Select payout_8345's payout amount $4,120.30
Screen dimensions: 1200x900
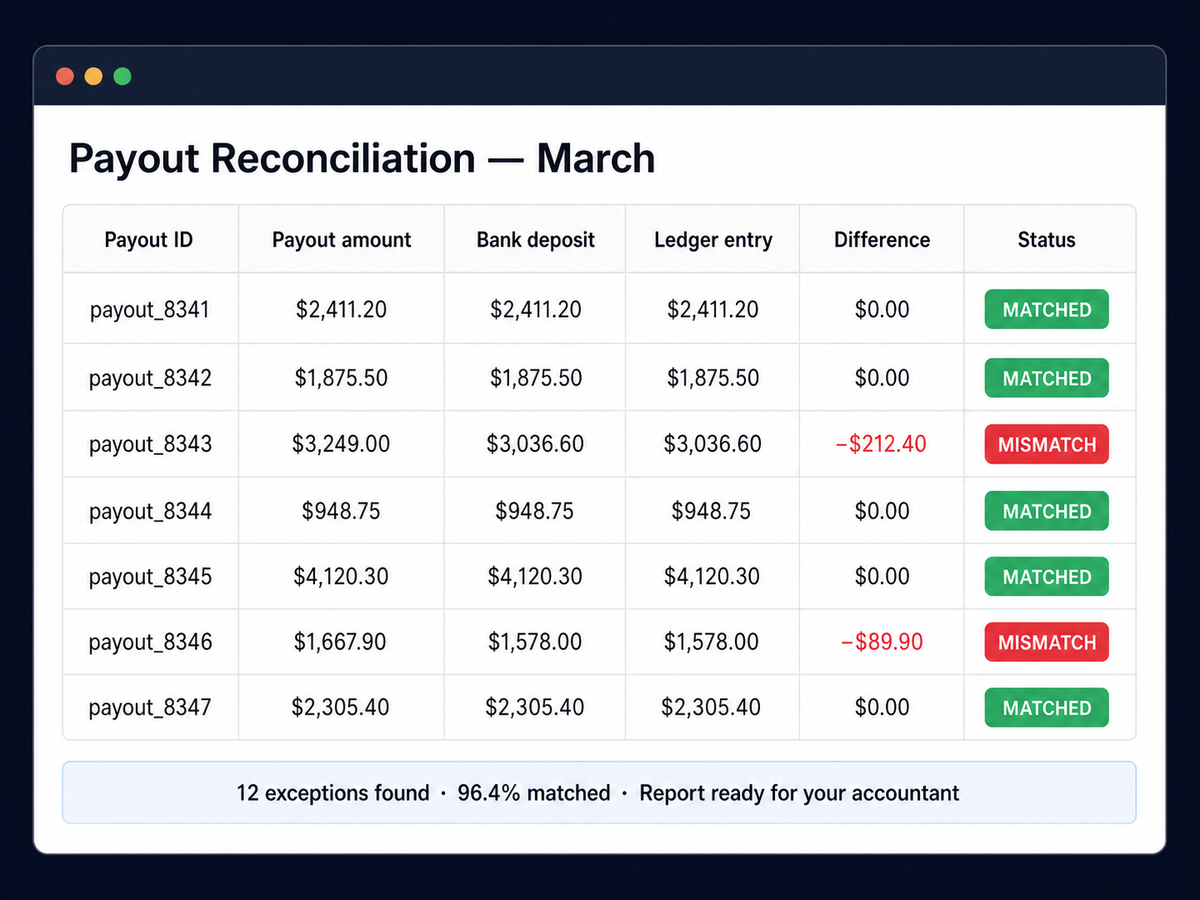coord(341,577)
